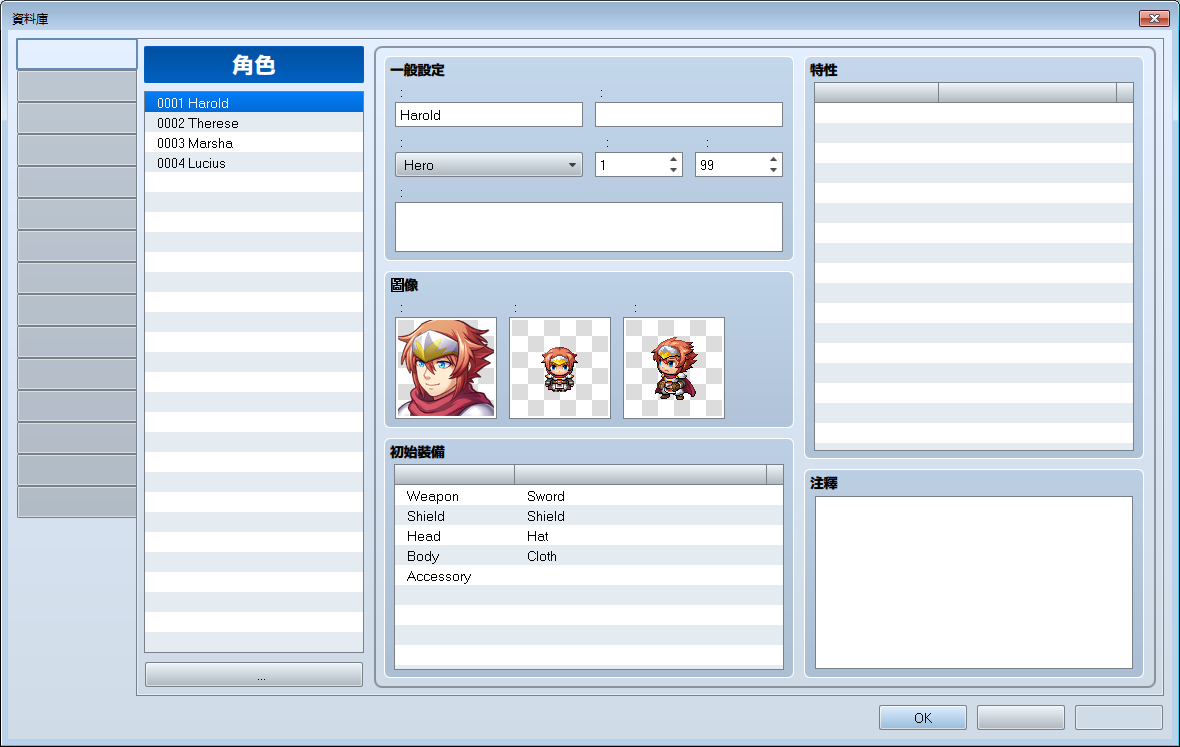Select the Weapon Sword equipment row
Screen dimensions: 1180x747
point(588,496)
